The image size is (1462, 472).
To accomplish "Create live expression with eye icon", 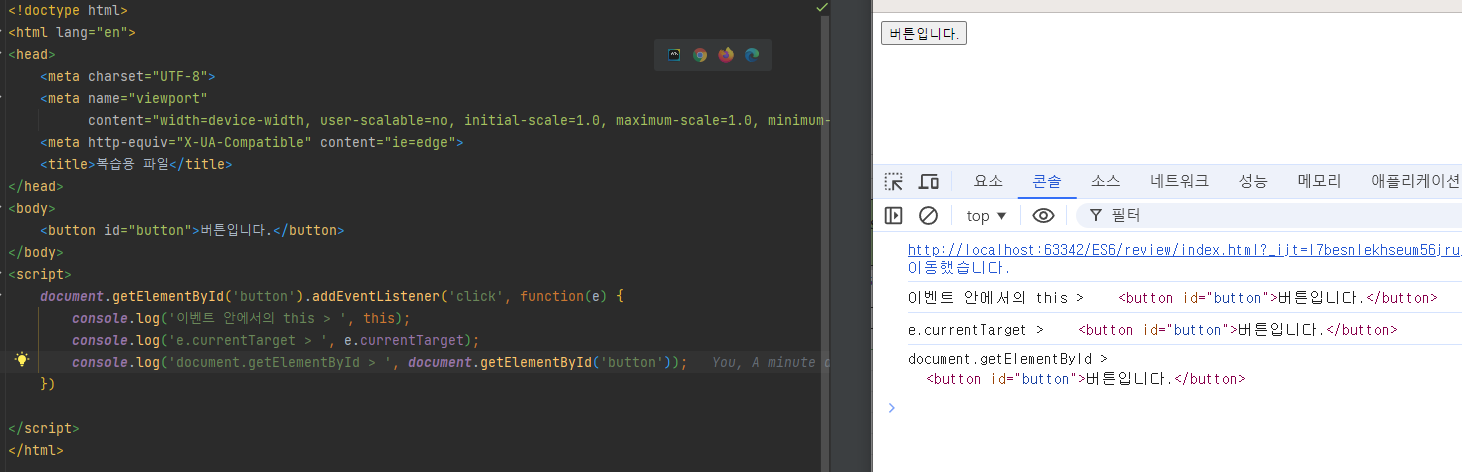I will tap(1044, 215).
